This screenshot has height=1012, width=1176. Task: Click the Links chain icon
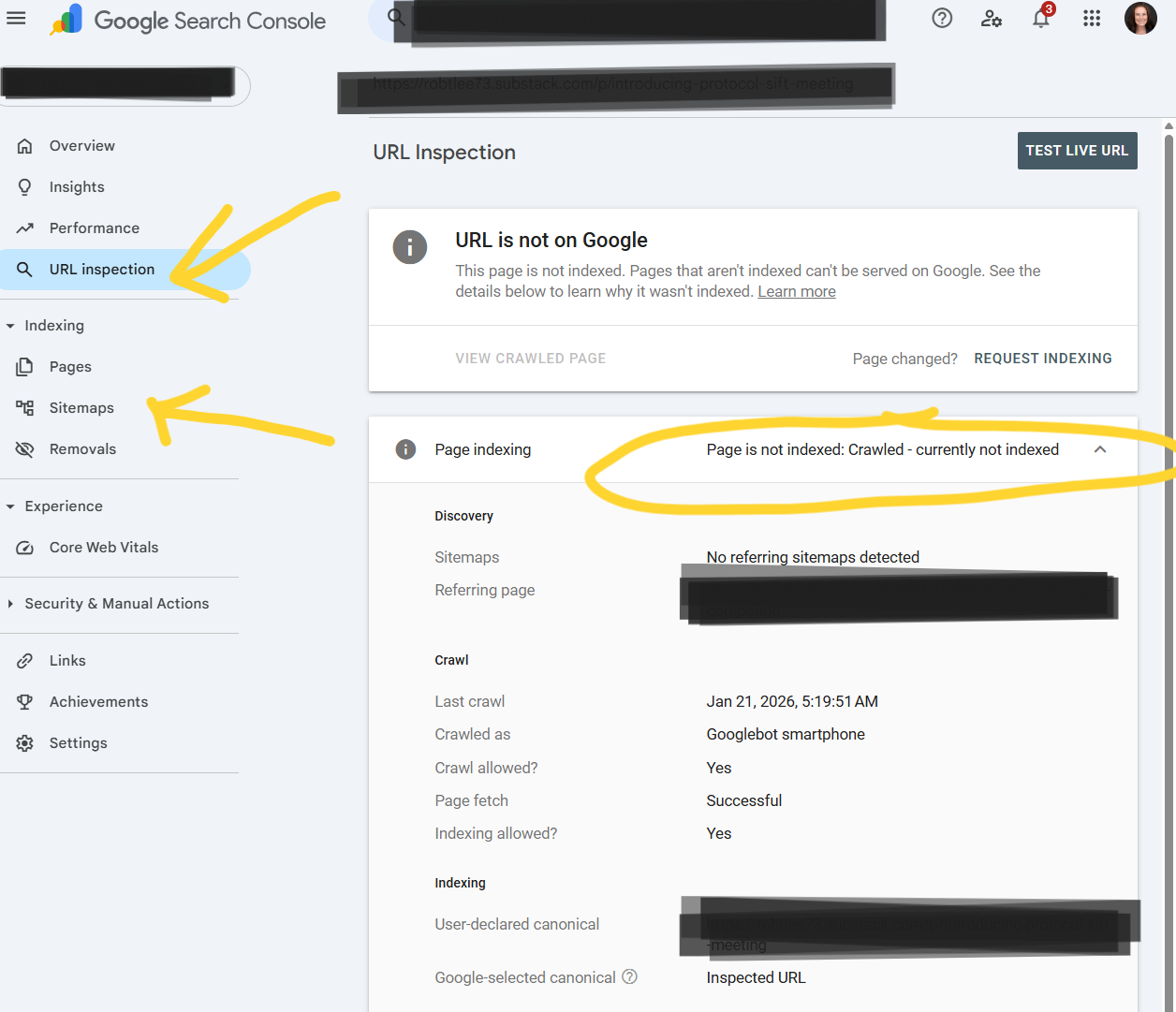click(25, 661)
